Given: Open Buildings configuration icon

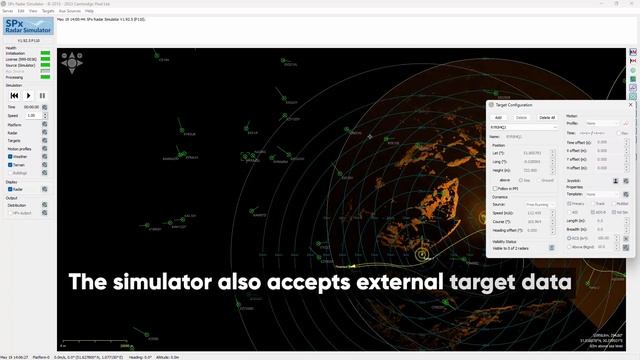Looking at the screenshot, I should tap(44, 173).
